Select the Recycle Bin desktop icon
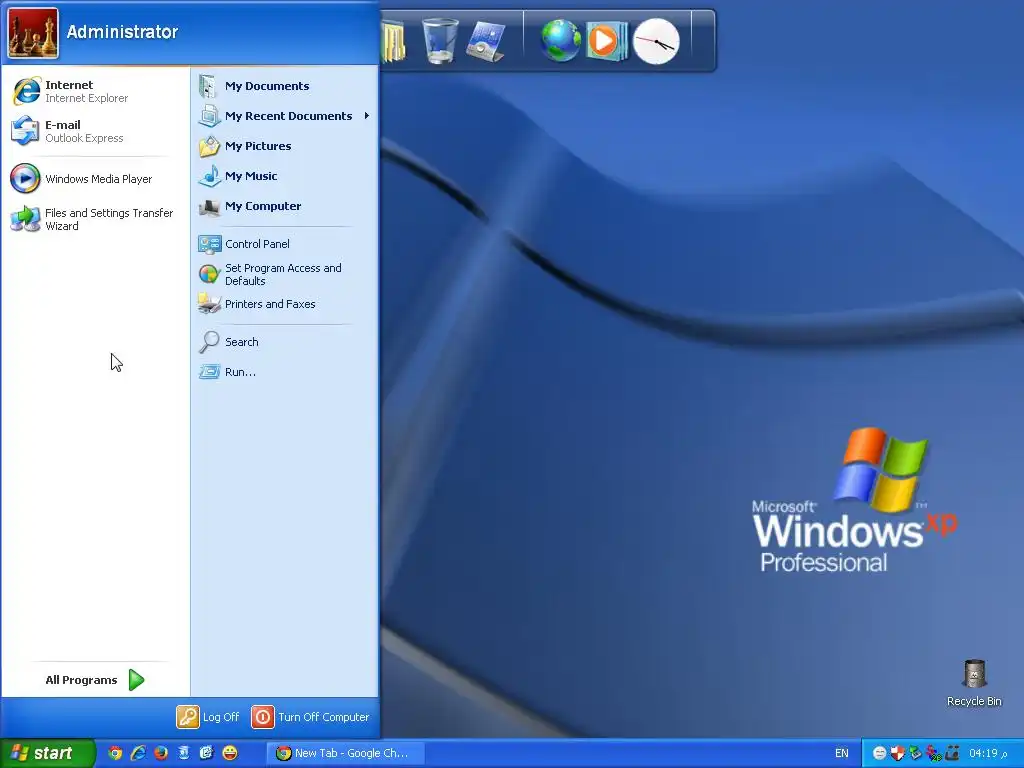 click(974, 682)
